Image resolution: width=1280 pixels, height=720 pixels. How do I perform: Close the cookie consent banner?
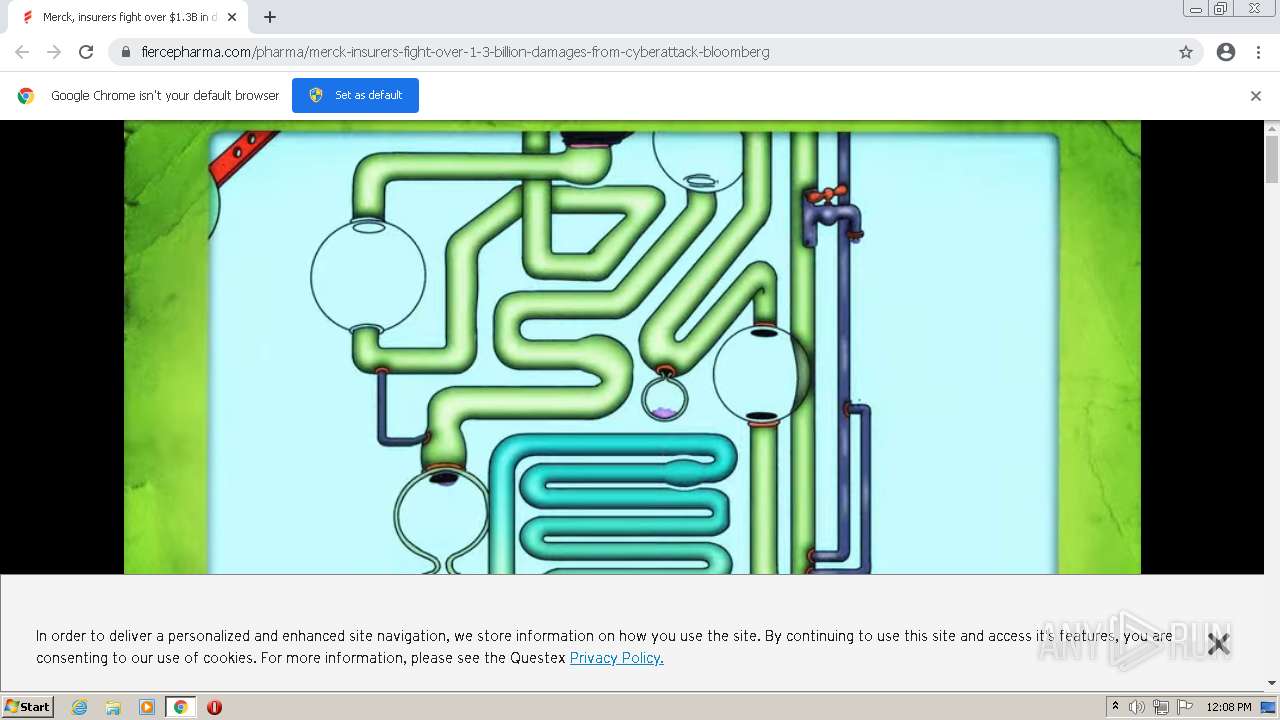[x=1218, y=645]
